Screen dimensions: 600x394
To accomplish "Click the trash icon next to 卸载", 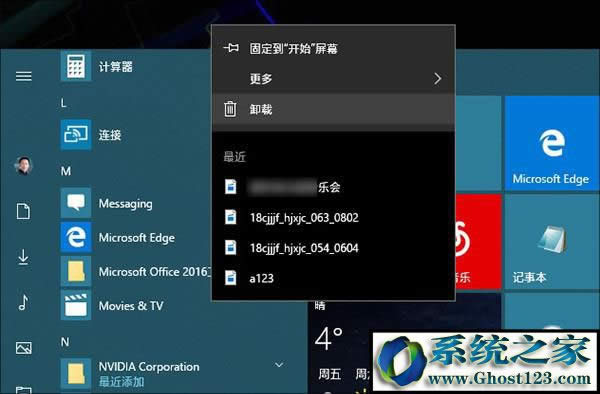I will pyautogui.click(x=230, y=109).
